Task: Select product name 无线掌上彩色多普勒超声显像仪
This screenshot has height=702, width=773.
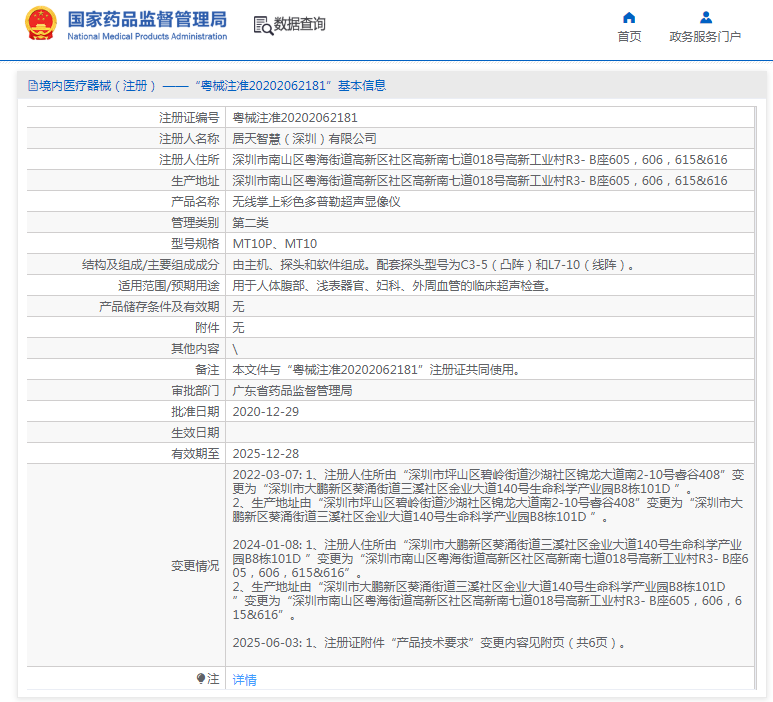Action: (316, 202)
